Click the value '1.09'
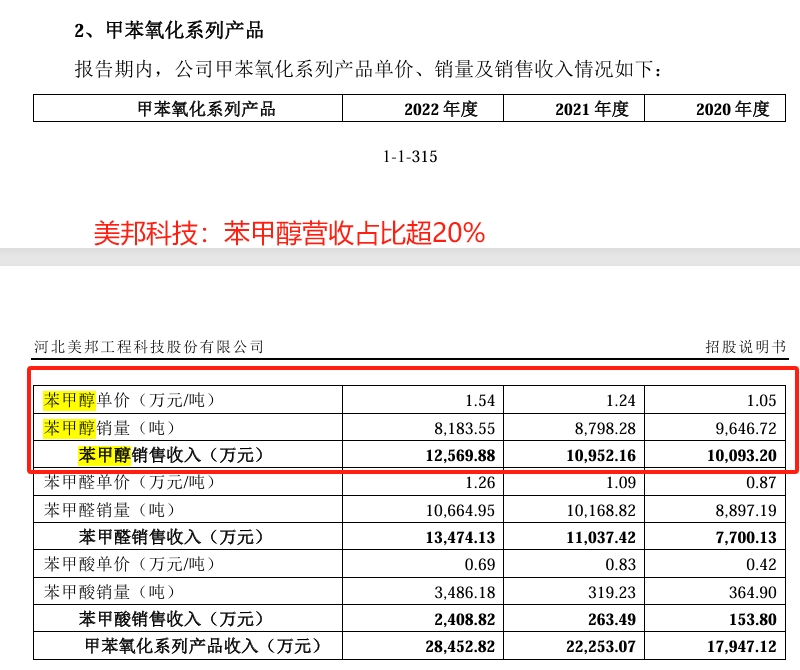This screenshot has width=800, height=670. [621, 483]
